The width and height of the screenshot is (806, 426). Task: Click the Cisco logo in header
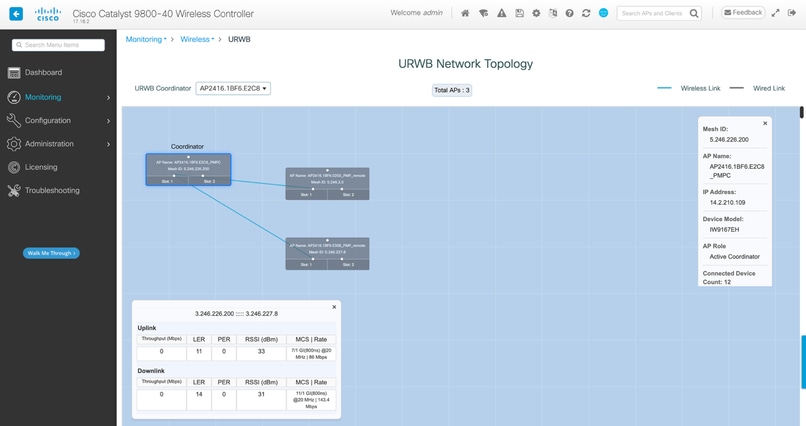[48, 14]
